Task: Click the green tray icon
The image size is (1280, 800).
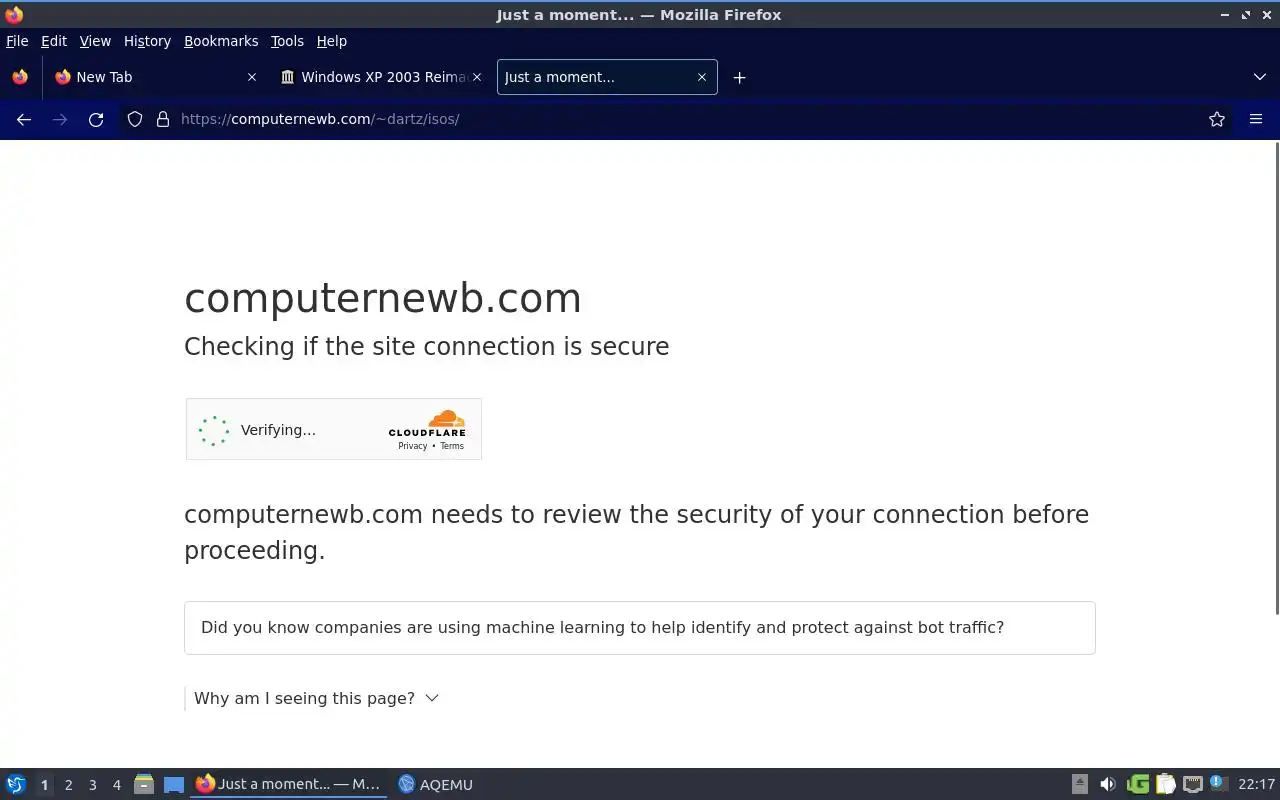Action: pos(1137,785)
